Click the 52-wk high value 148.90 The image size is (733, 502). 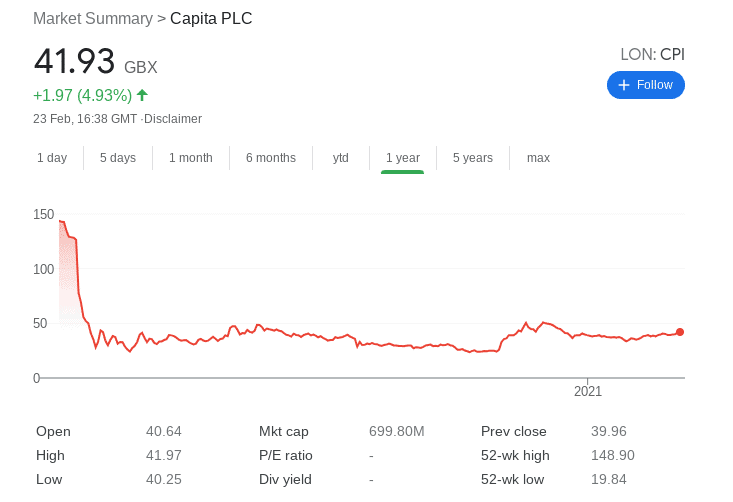(x=612, y=455)
